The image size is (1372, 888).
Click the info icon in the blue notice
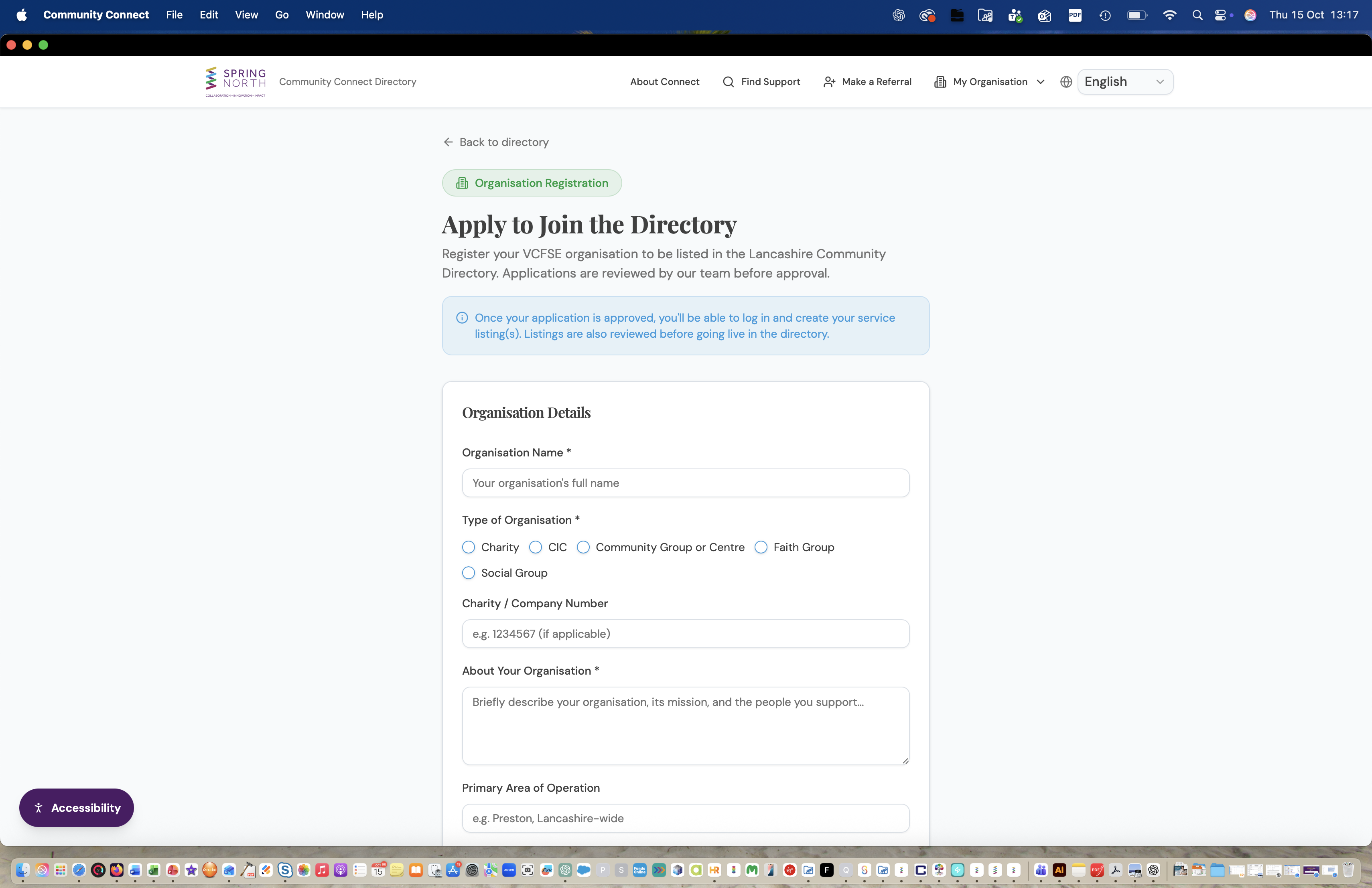pos(462,318)
